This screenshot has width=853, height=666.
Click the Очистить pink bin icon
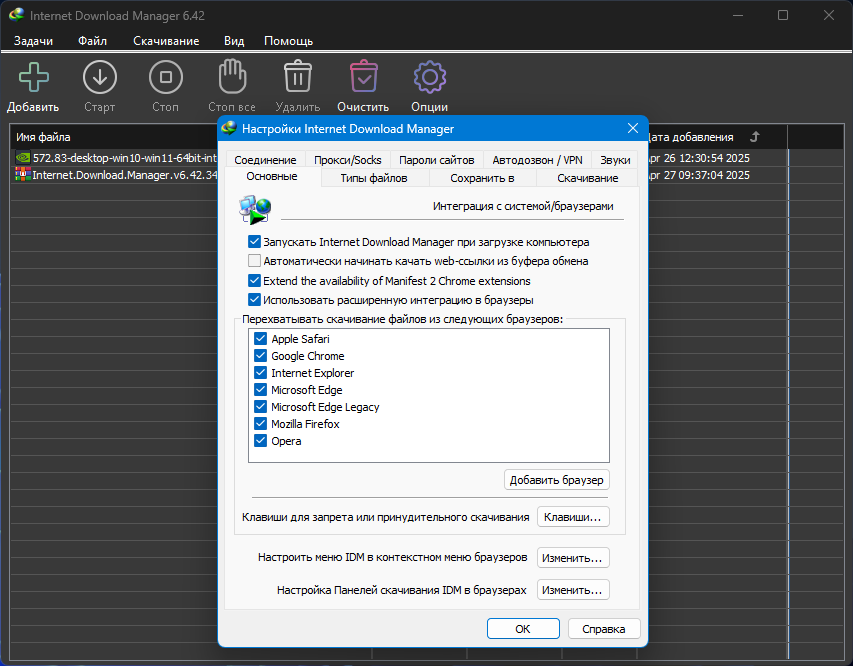point(363,76)
